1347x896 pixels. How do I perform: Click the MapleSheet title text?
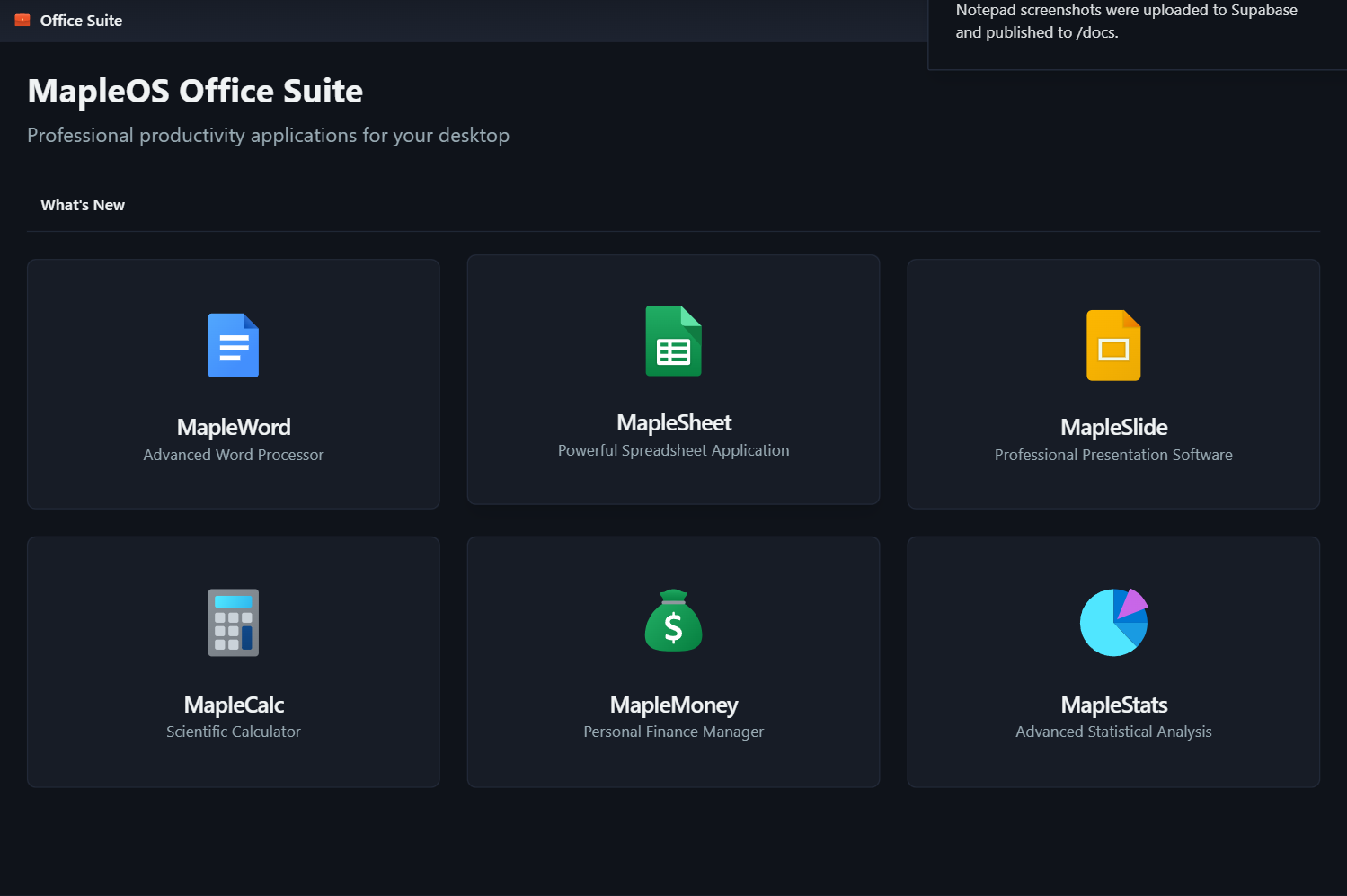pyautogui.click(x=674, y=422)
